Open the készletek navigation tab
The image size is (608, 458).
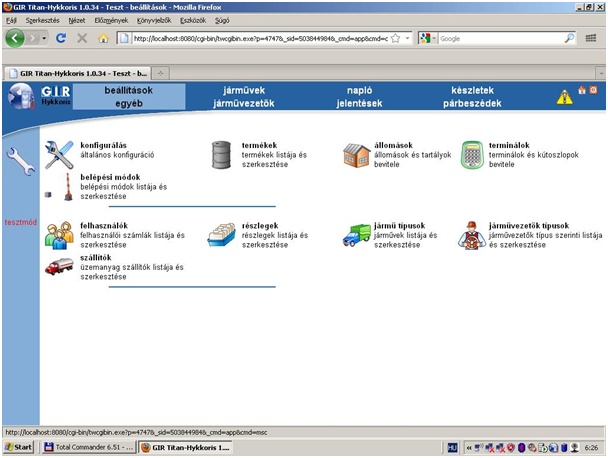coord(473,90)
